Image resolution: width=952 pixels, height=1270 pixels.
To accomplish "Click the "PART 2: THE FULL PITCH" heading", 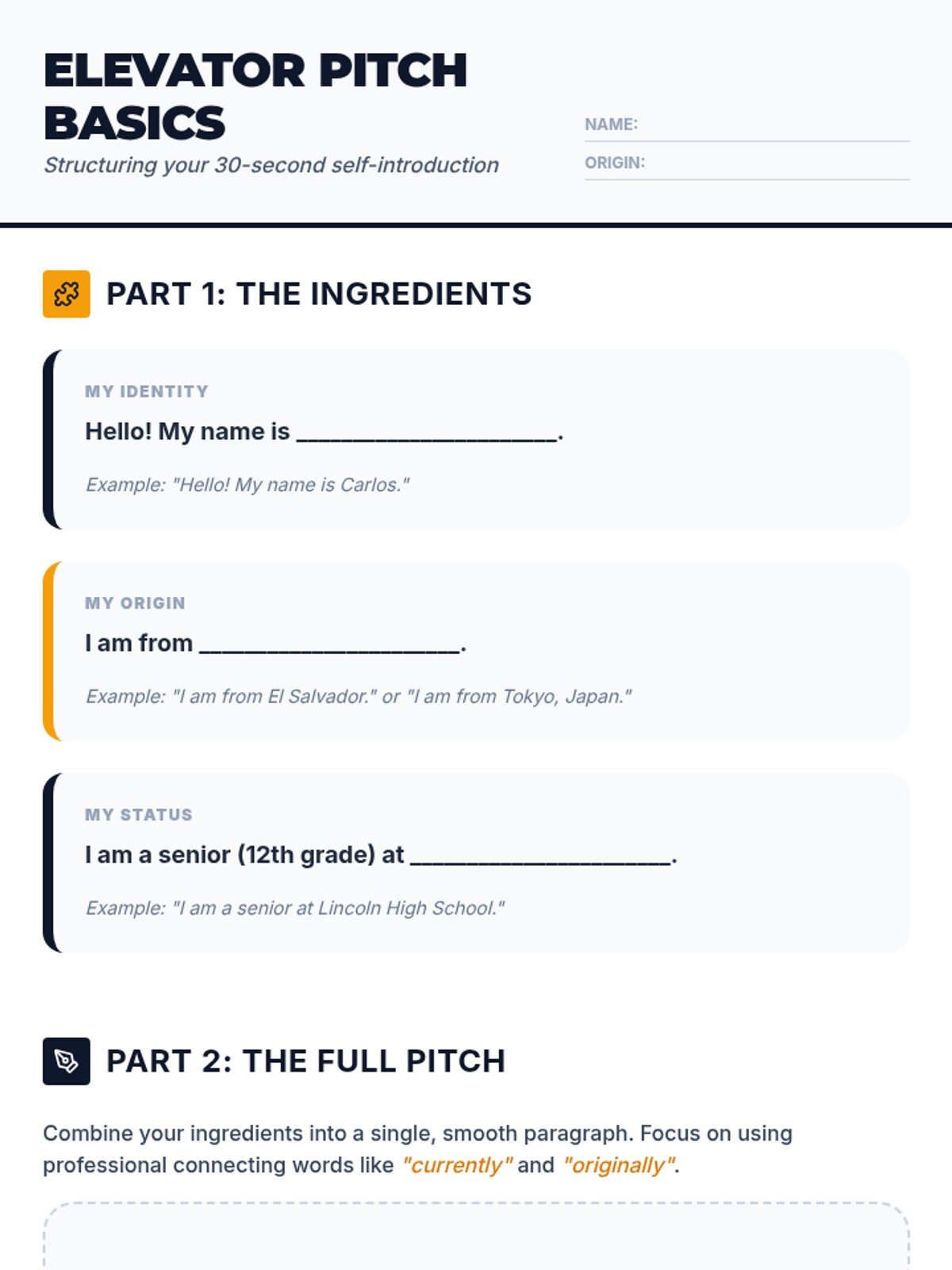I will (x=306, y=1061).
